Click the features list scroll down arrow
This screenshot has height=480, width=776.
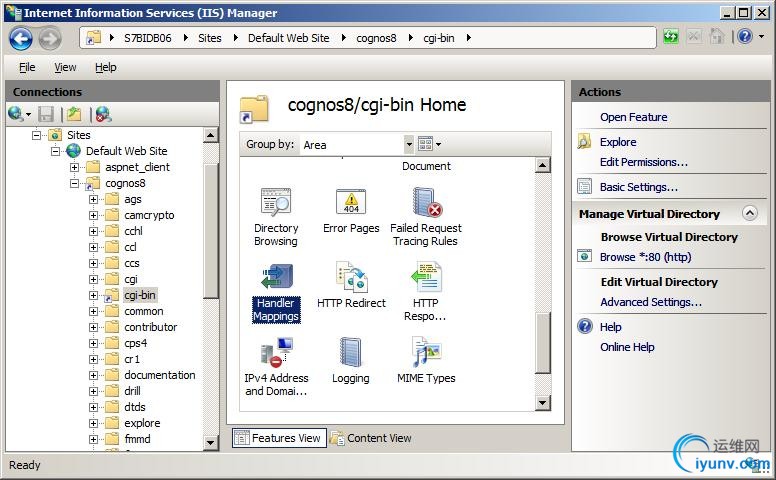543,403
